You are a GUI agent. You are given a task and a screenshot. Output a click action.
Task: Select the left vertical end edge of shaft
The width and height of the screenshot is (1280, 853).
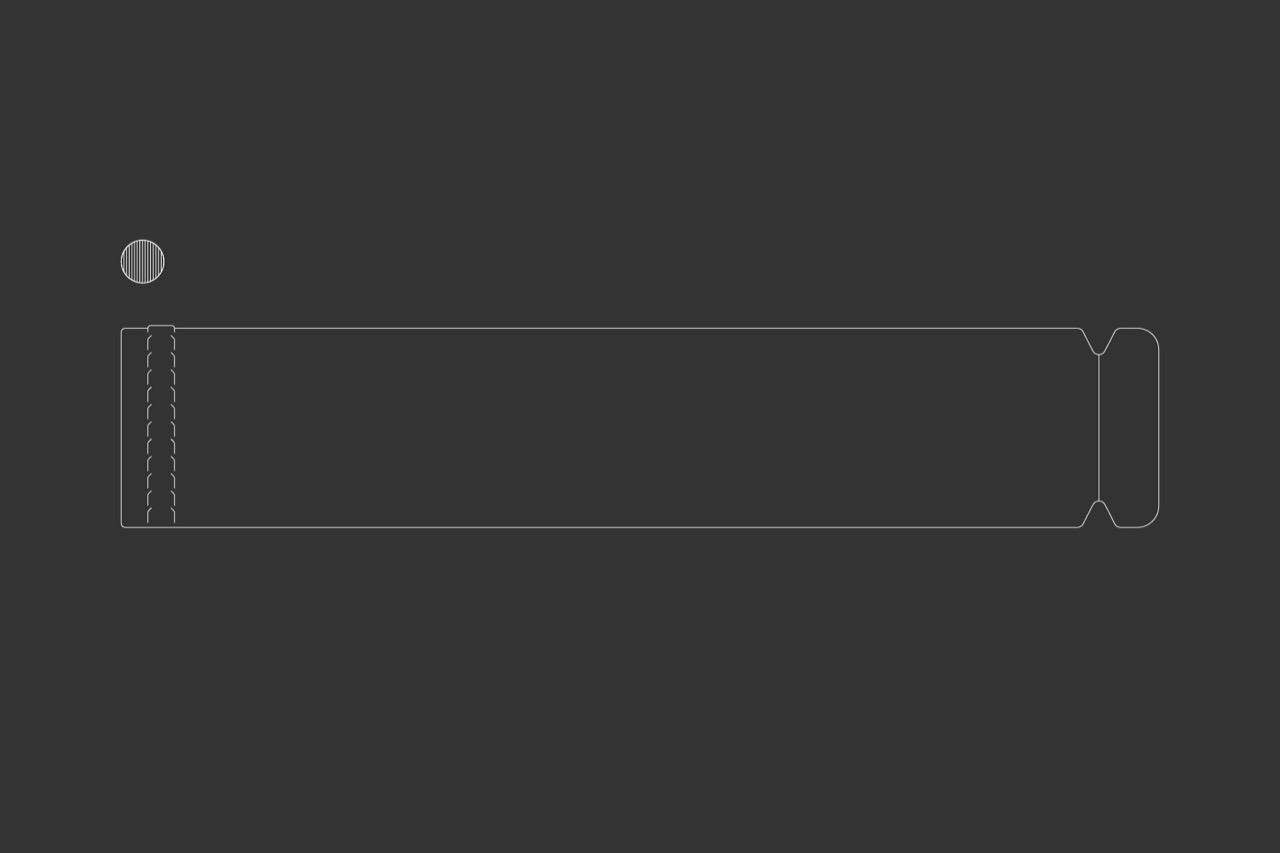[x=122, y=427]
